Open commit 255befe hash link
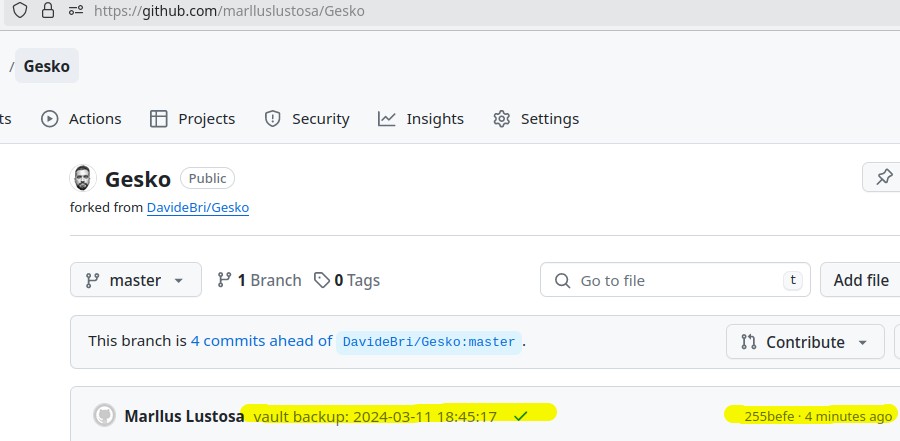Viewport: 900px width, 441px height. (769, 416)
